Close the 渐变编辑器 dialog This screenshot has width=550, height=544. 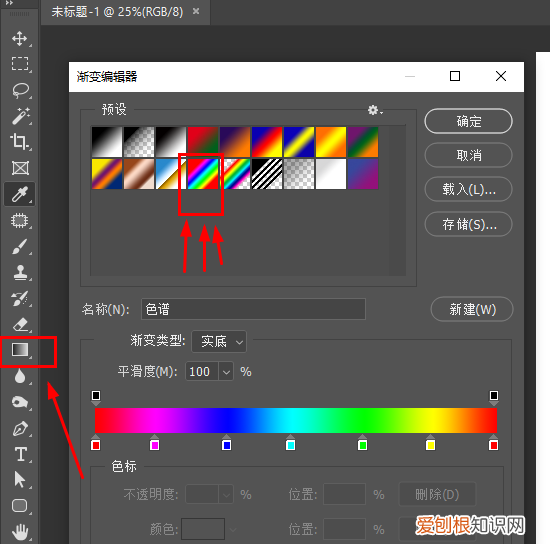click(x=501, y=76)
